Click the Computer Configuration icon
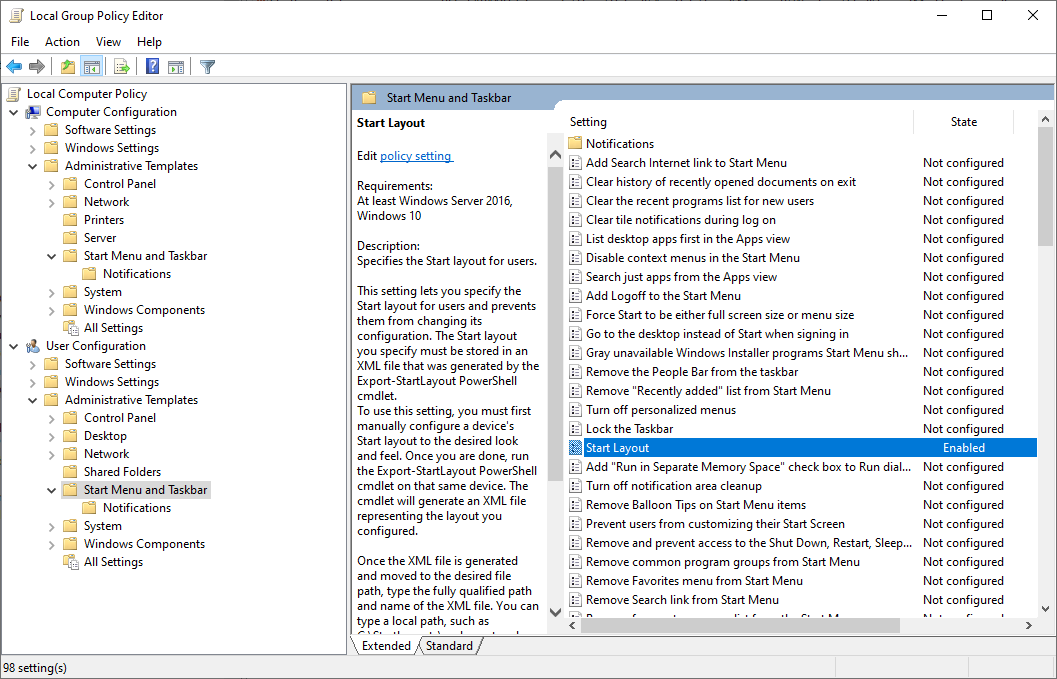Image resolution: width=1057 pixels, height=679 pixels. [33, 112]
